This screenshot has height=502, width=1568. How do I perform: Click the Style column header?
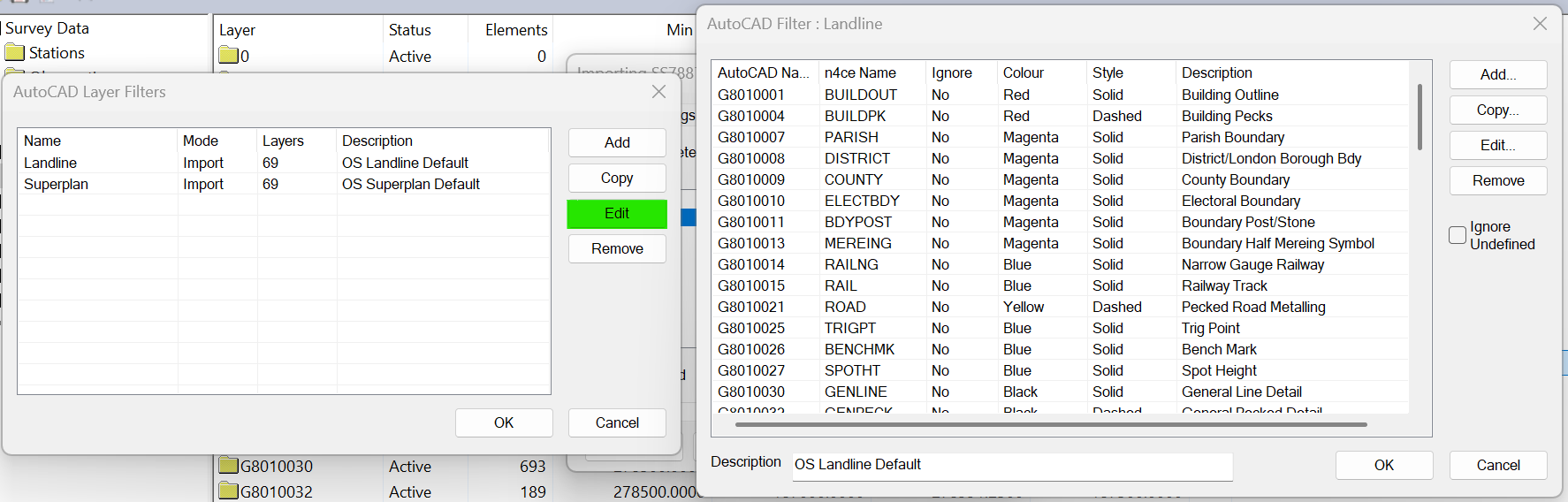1132,72
